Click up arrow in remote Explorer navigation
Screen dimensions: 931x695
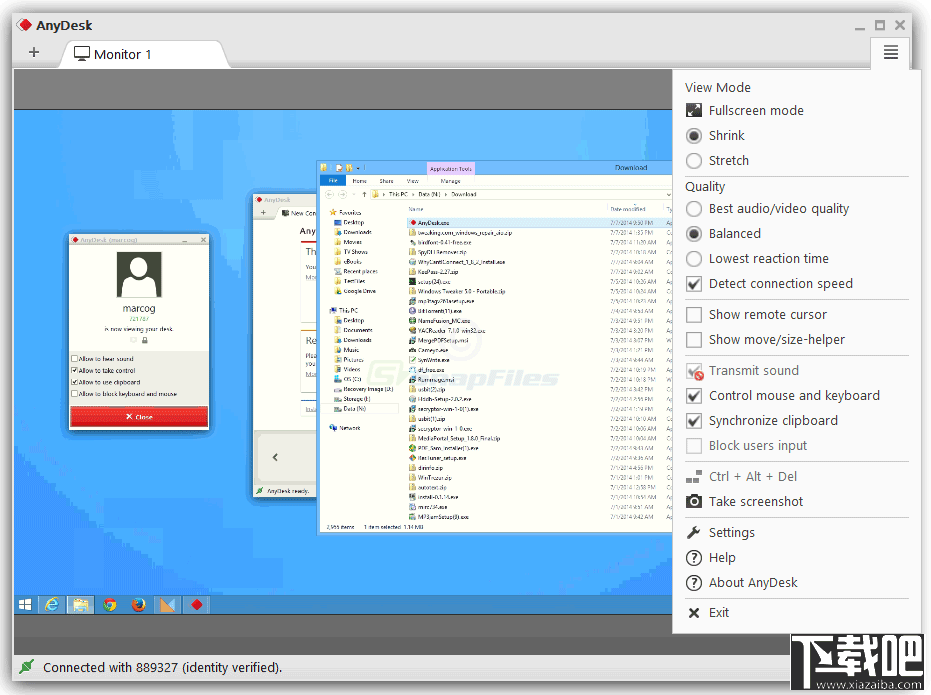[x=364, y=194]
